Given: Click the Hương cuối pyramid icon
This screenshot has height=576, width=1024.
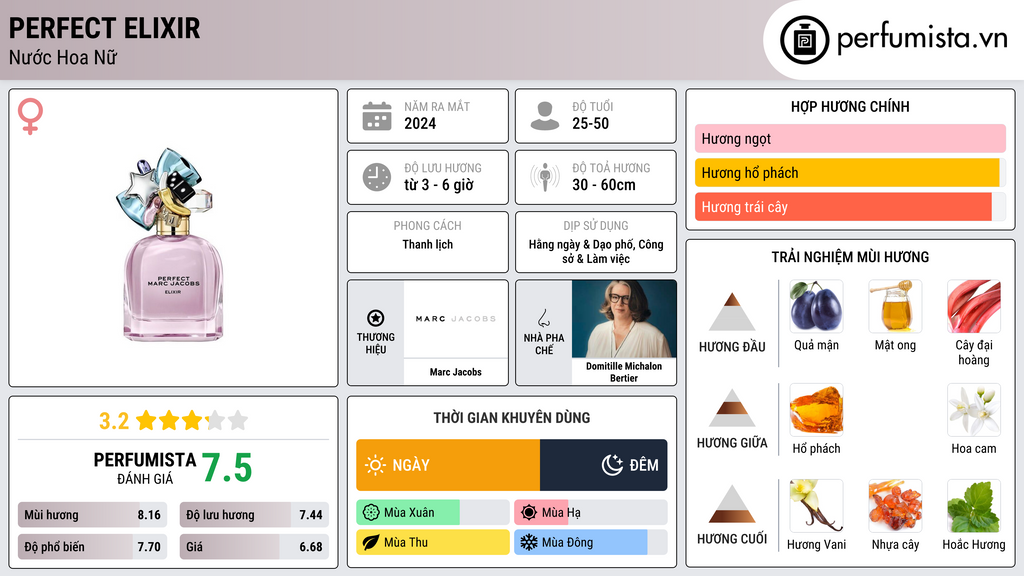Looking at the screenshot, I should pyautogui.click(x=732, y=504).
